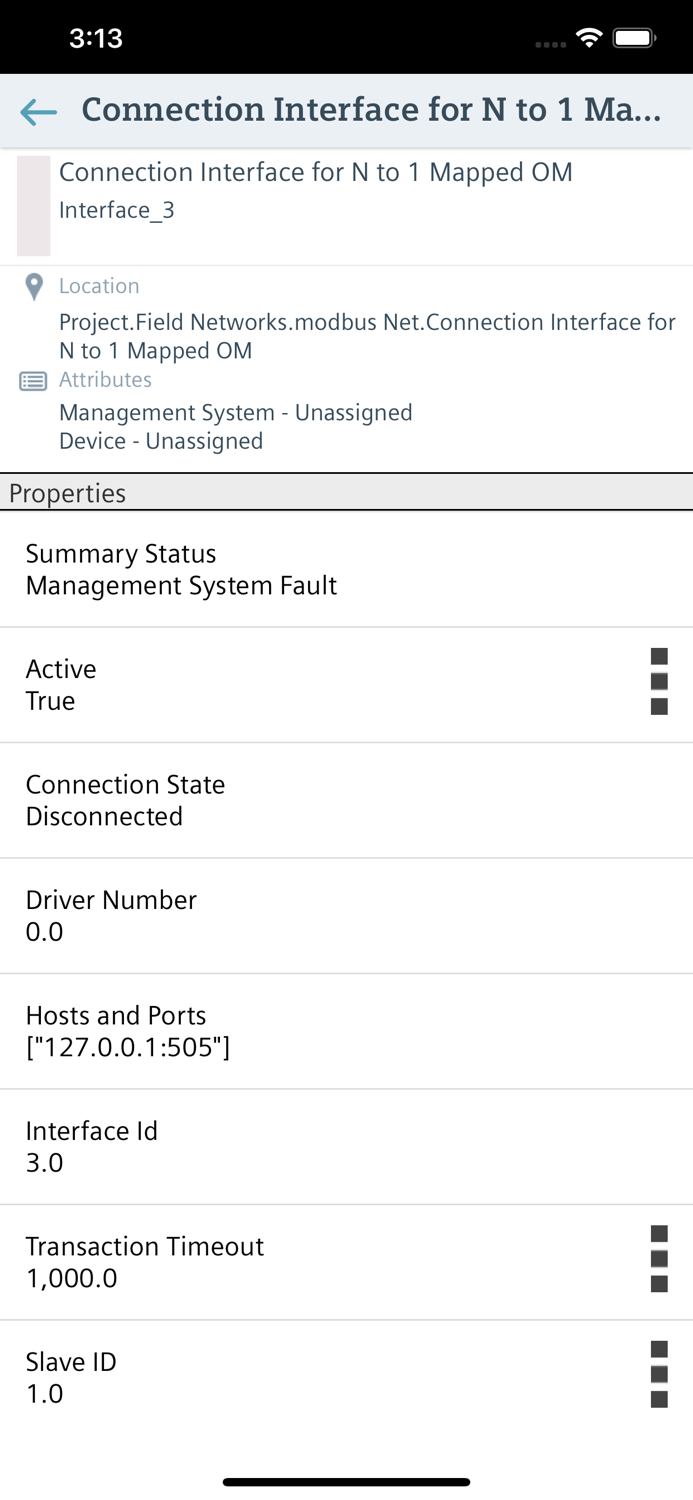Tap the pink object thumbnail swatch
This screenshot has height=1500, width=693.
click(x=34, y=206)
